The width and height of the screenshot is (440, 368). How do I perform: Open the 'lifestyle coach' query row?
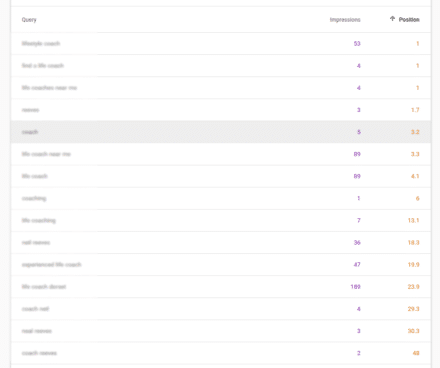[x=221, y=44]
